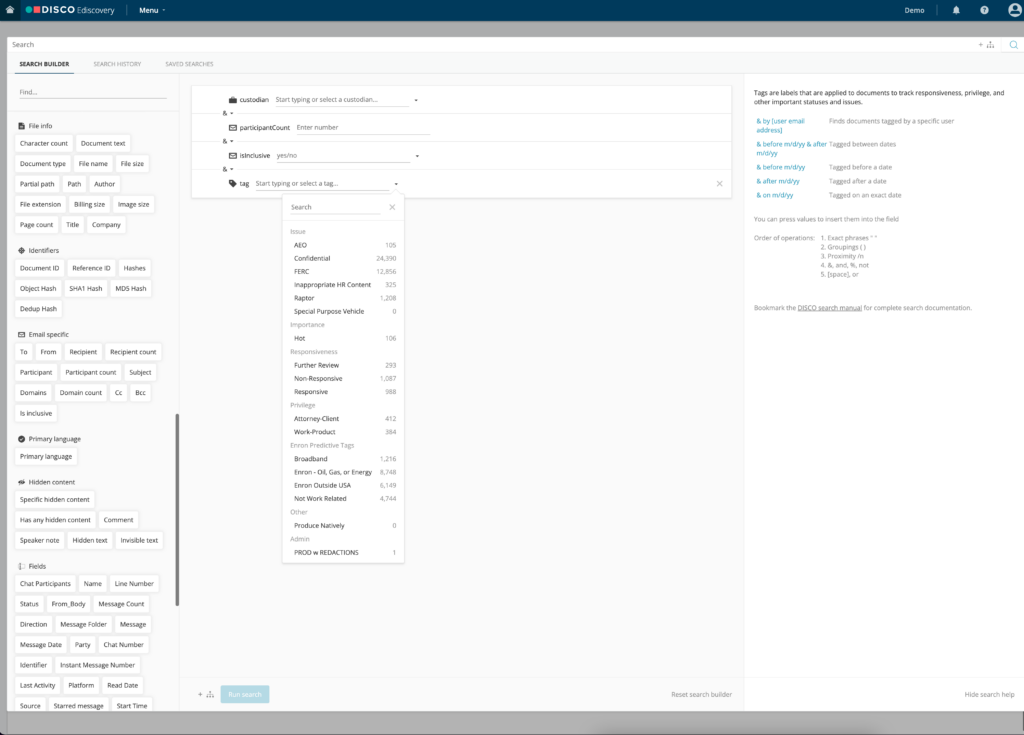1024x735 pixels.
Task: Click the Fields section icon
Action: tap(22, 566)
